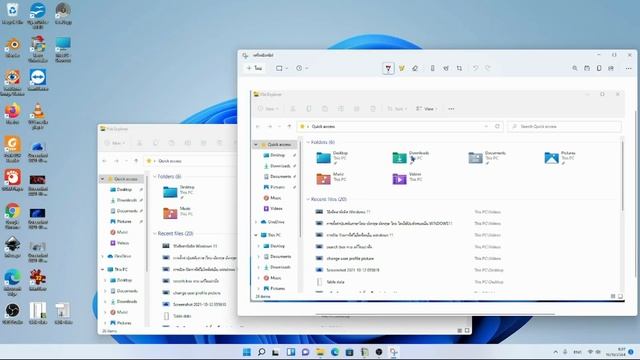Click the undo arrow in Snipping Tool
Screen dimensions: 640x360
pos(476,68)
